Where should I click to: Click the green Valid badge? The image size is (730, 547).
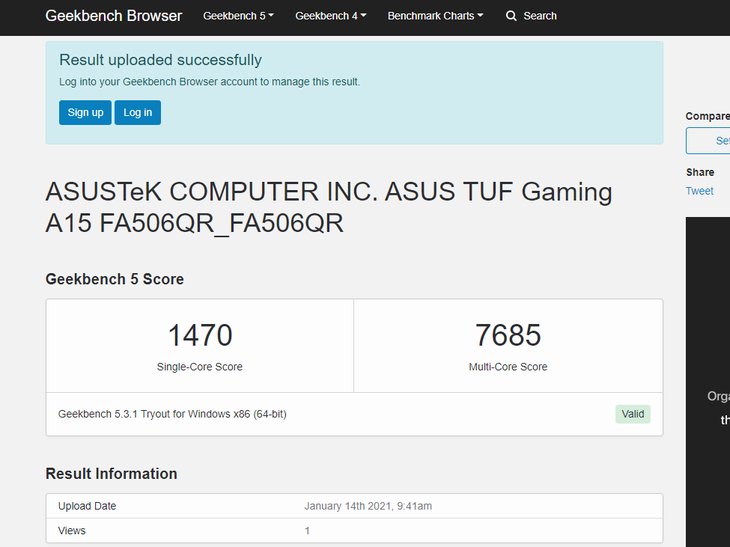tap(632, 414)
